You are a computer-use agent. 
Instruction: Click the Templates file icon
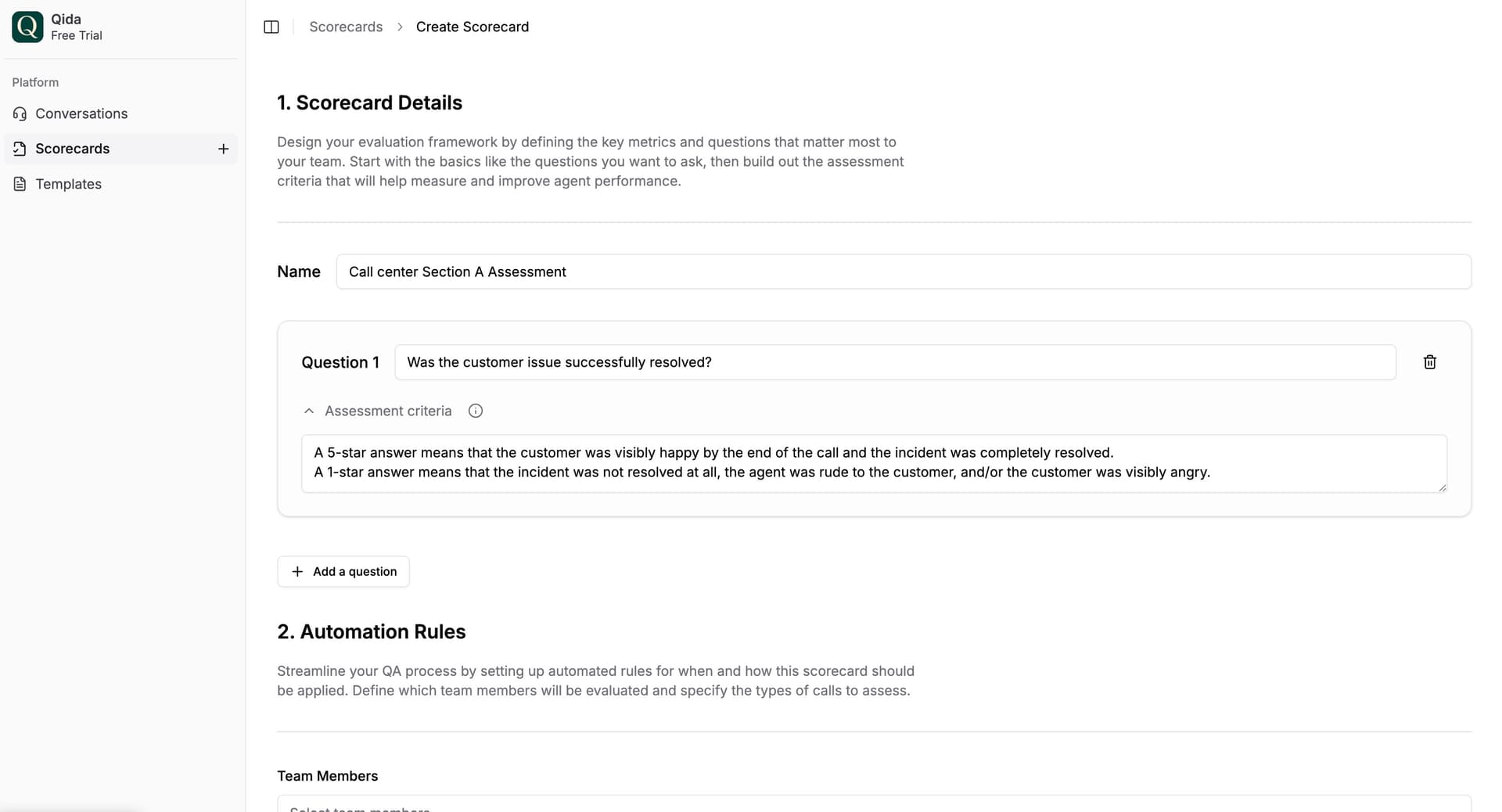(20, 184)
